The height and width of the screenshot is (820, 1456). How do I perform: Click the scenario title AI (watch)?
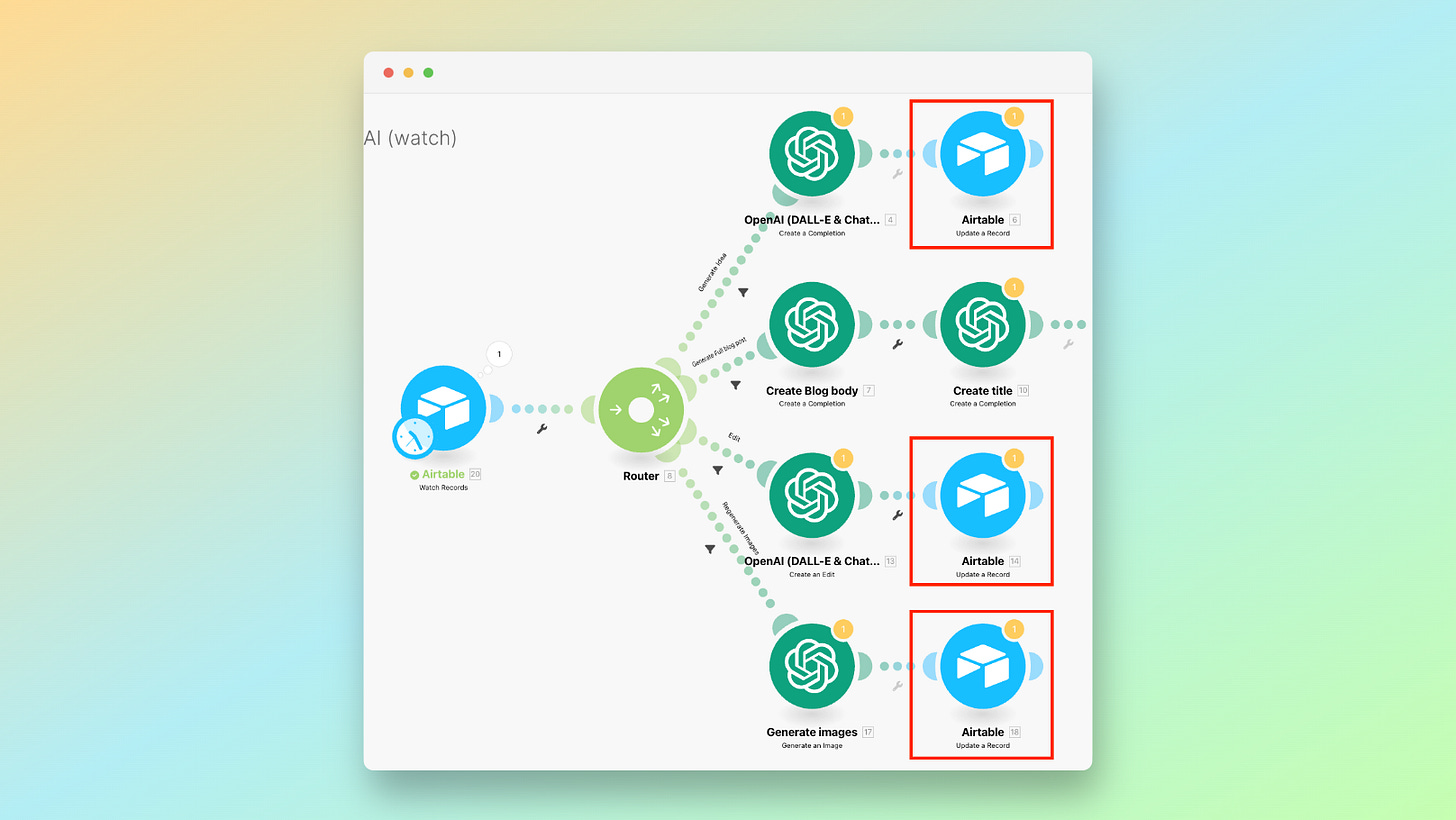(x=410, y=137)
